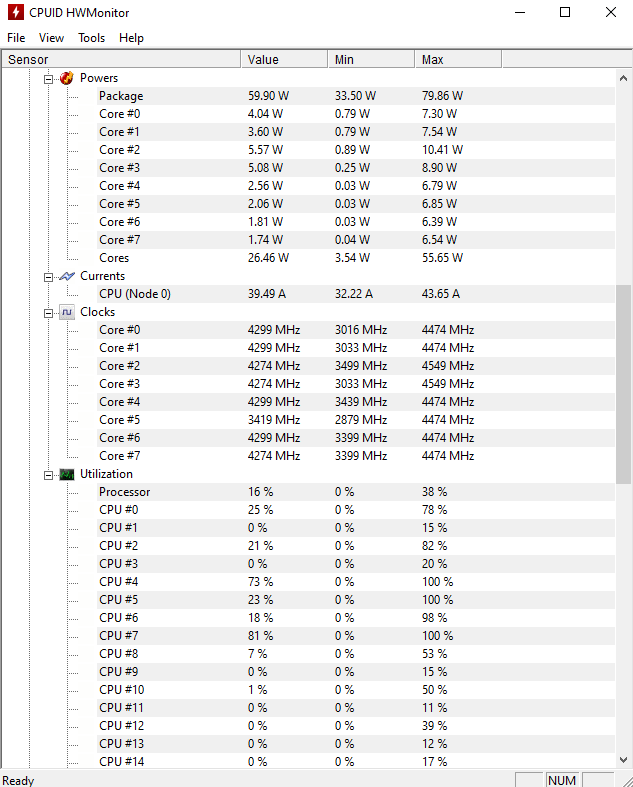Image resolution: width=633 pixels, height=787 pixels.
Task: Click the scrollbar up arrow
Action: coord(623,78)
